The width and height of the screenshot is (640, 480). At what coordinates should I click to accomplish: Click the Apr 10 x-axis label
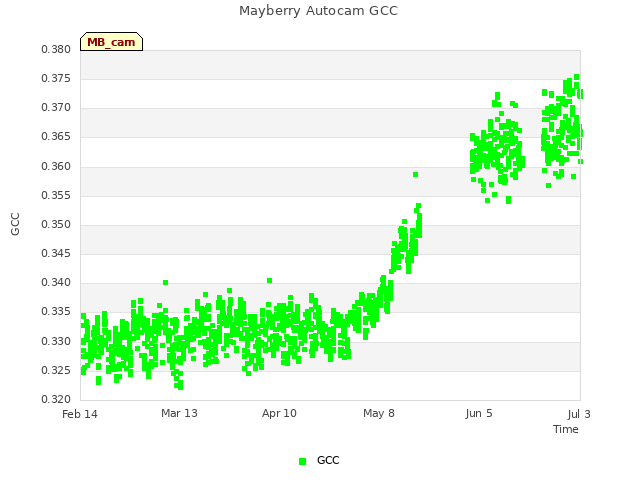tap(279, 413)
